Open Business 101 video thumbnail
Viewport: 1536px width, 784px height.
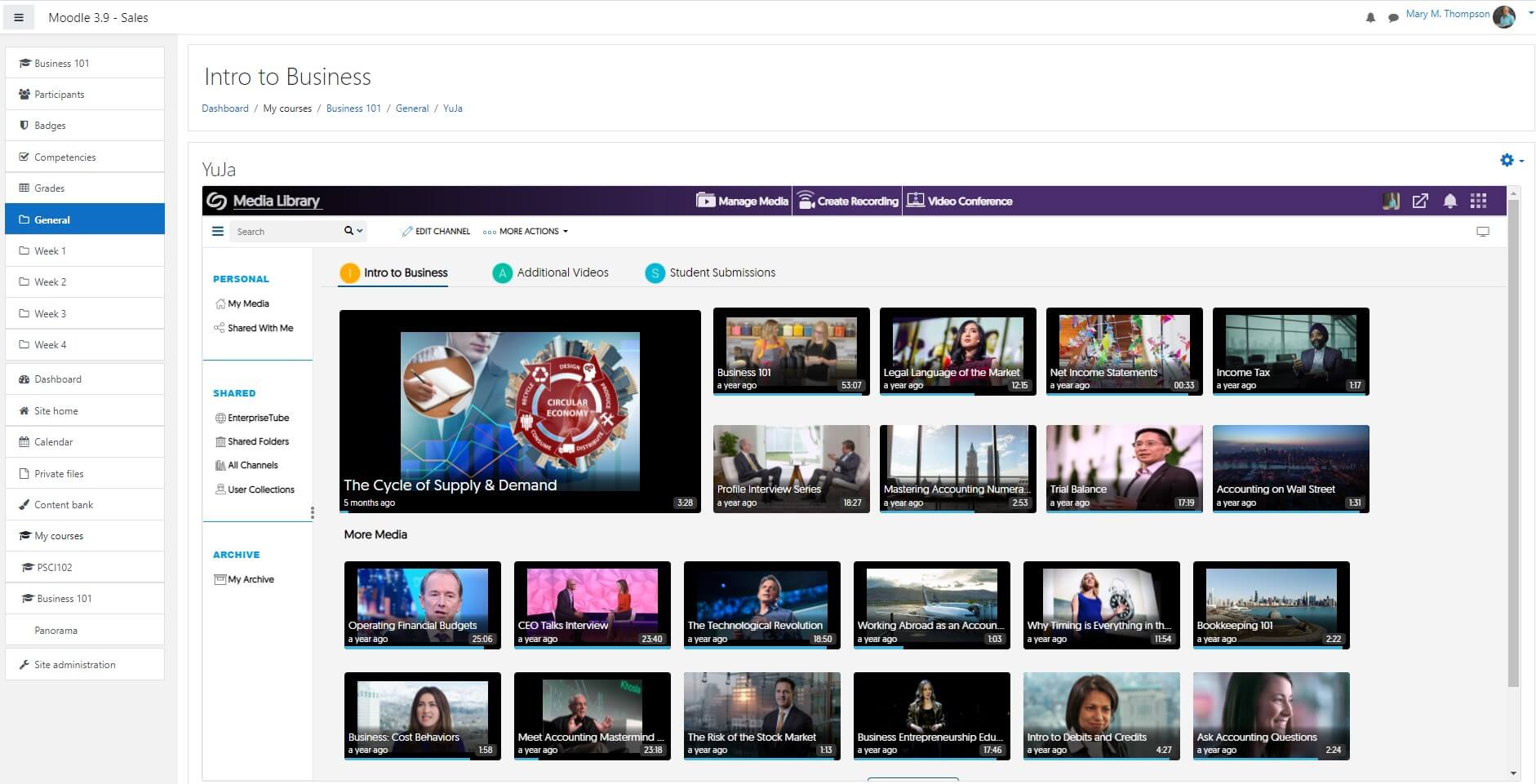click(x=792, y=352)
